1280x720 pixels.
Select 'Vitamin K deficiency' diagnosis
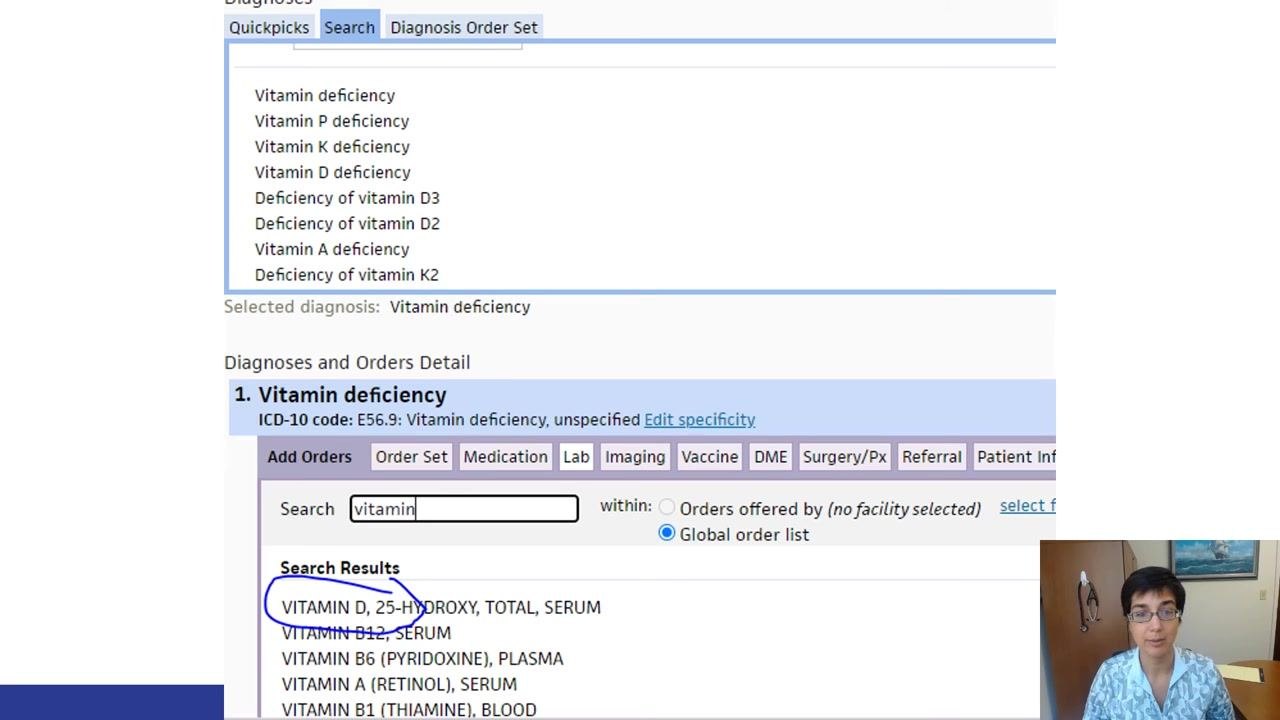332,147
